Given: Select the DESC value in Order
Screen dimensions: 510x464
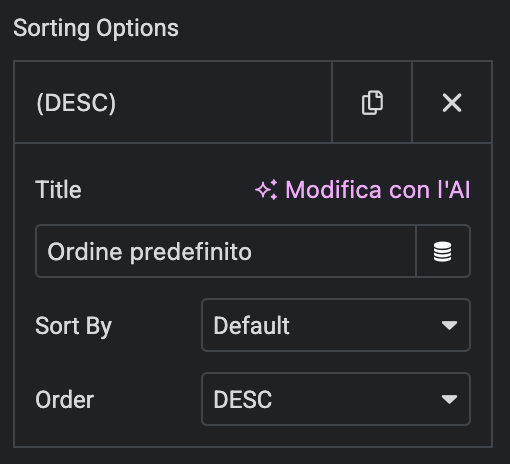Looking at the screenshot, I should [x=243, y=399].
